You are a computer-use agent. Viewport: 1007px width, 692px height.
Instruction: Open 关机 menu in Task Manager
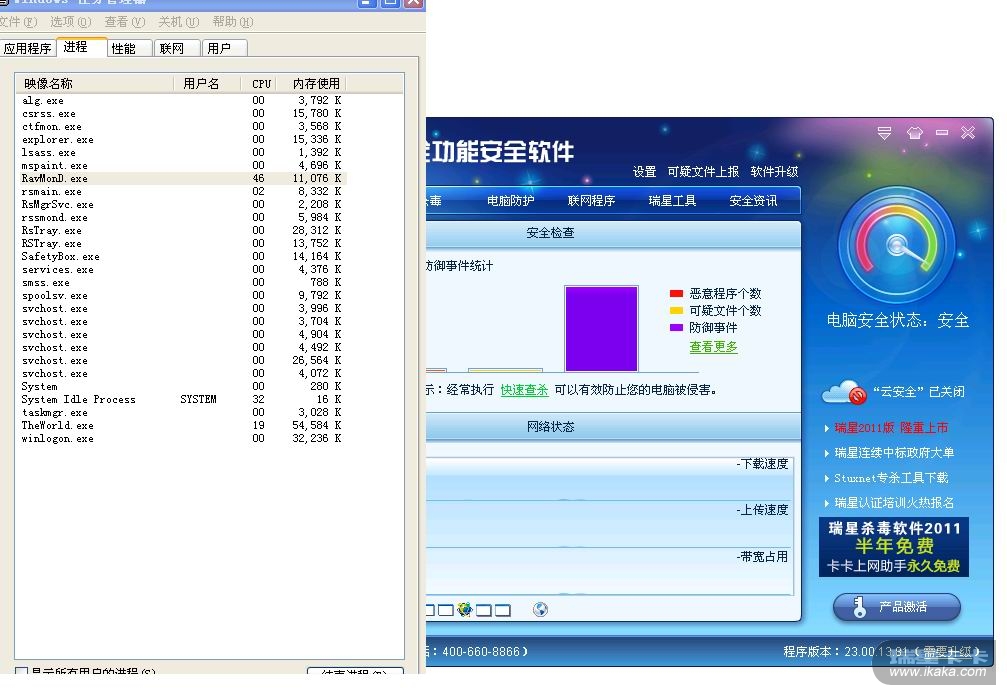tap(179, 22)
